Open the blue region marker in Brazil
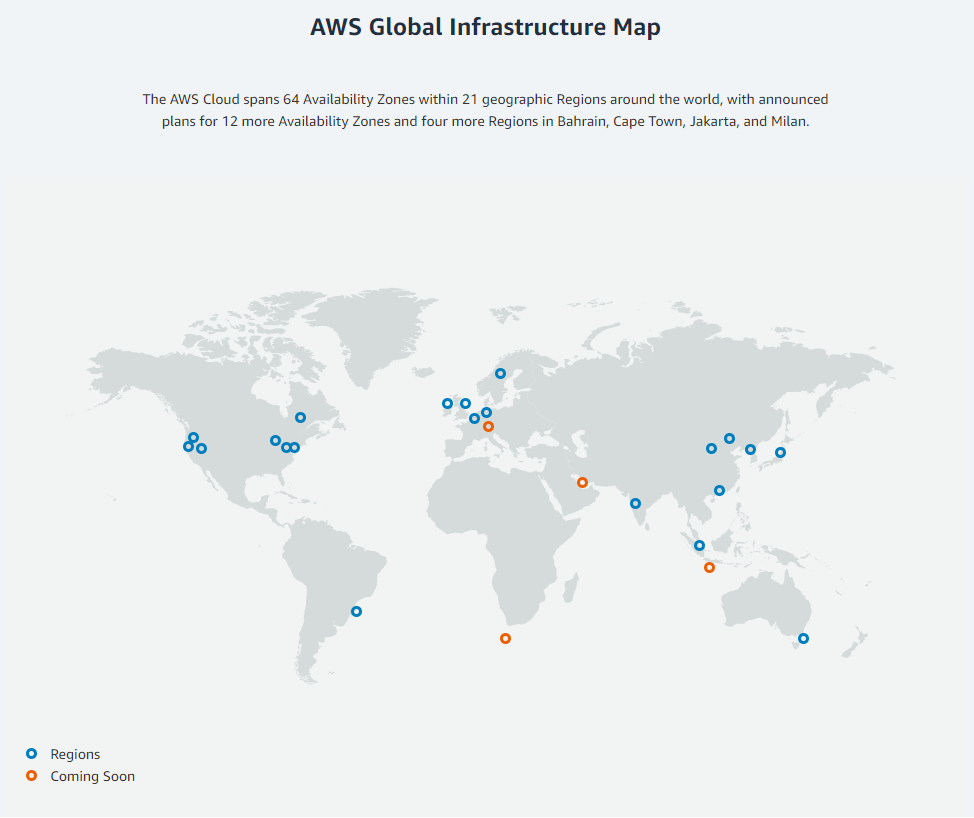The image size is (974, 818). [x=356, y=611]
